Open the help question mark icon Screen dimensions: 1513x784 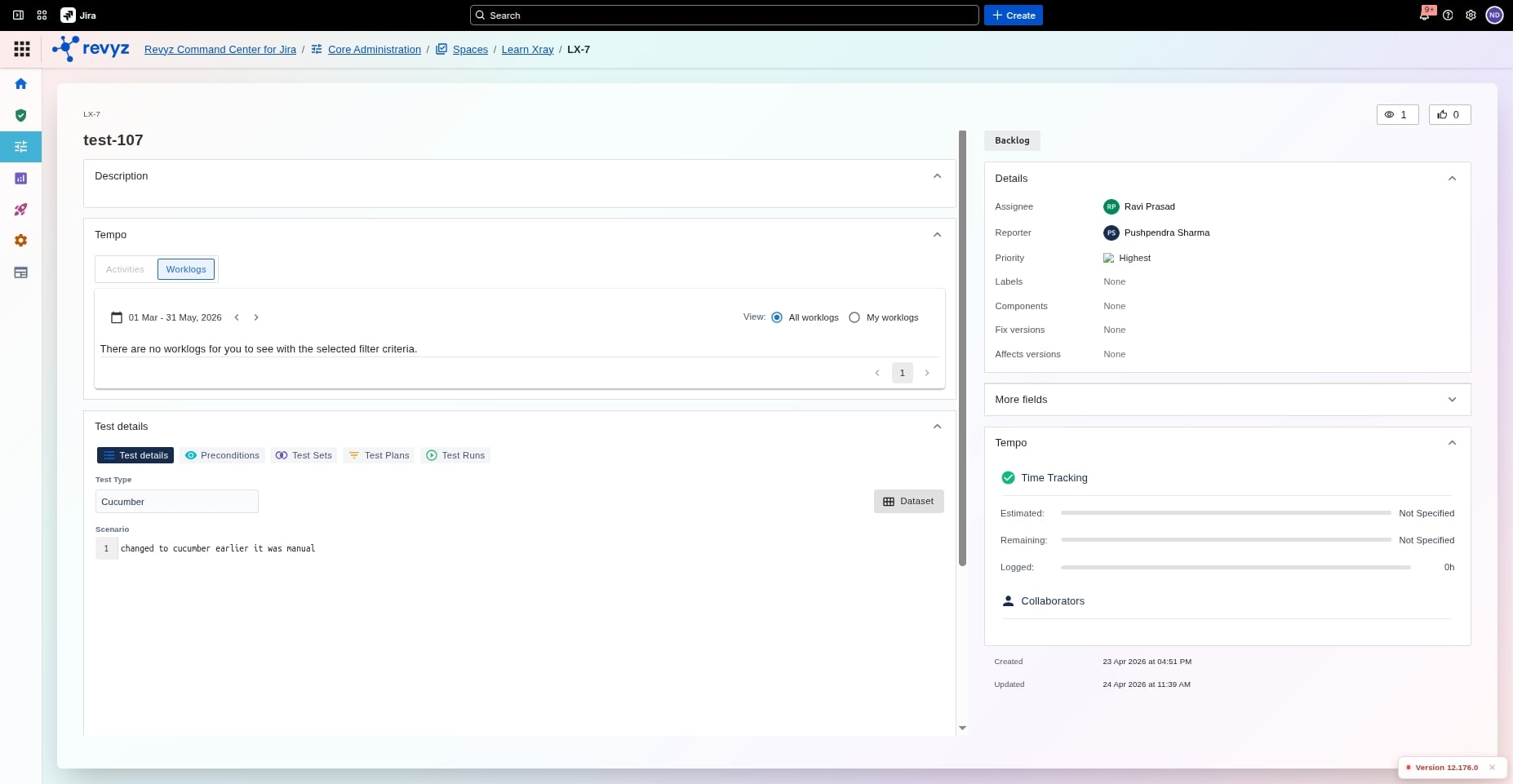pos(1448,15)
